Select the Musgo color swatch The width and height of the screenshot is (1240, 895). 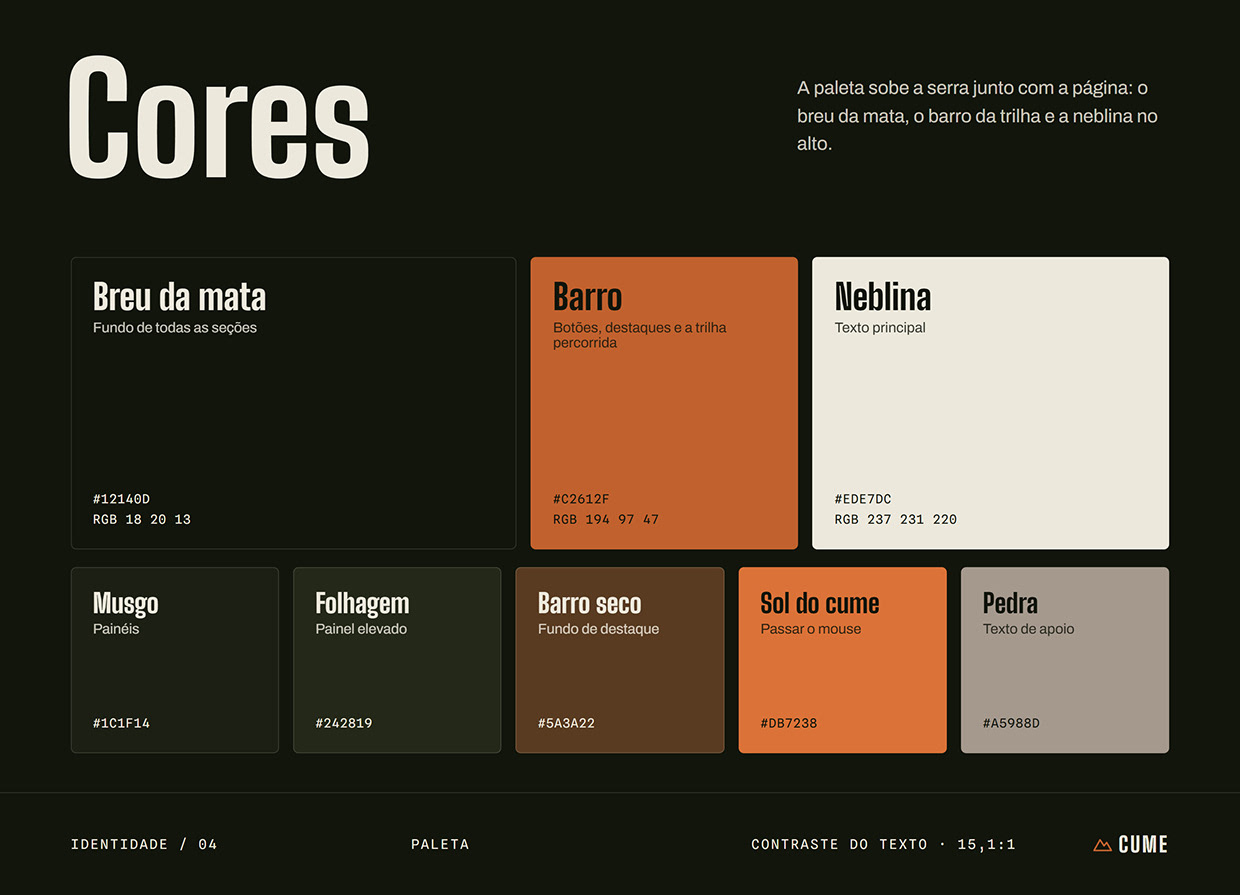(175, 660)
